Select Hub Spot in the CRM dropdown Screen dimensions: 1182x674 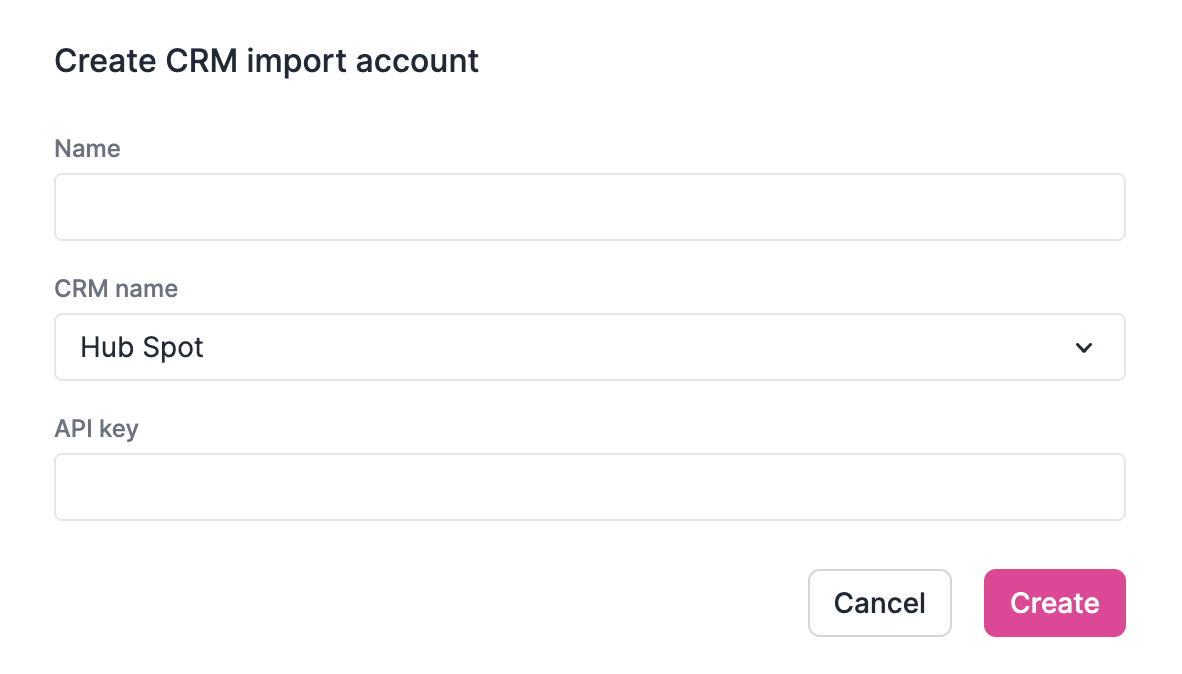589,347
